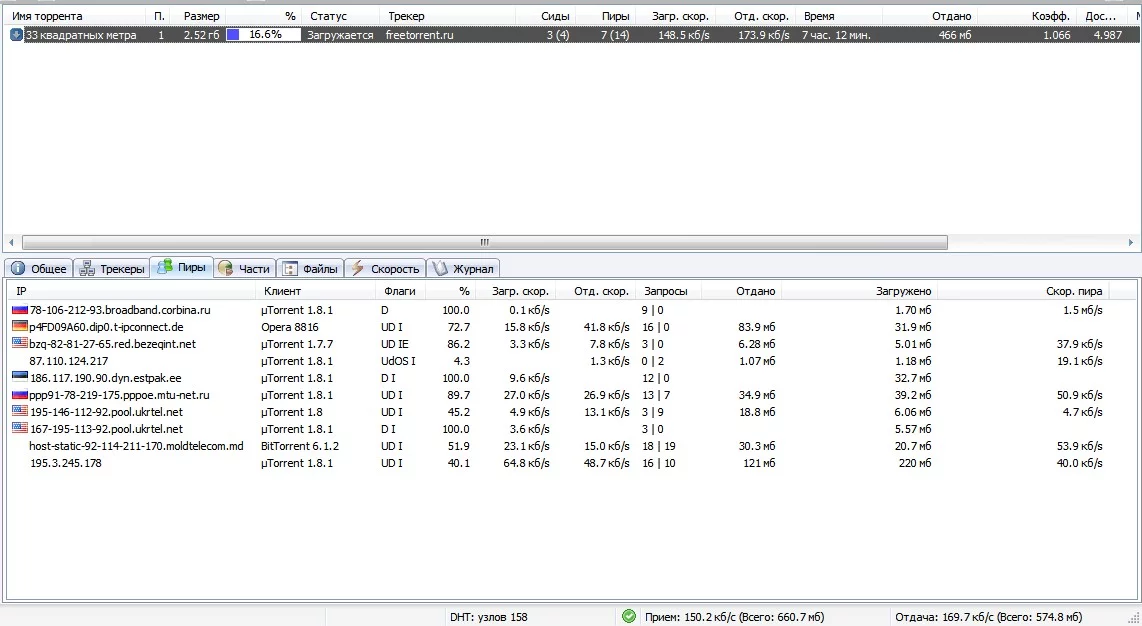
Task: Select peer 186.117.190.90.dyn.estpak.ee
Action: click(106, 378)
